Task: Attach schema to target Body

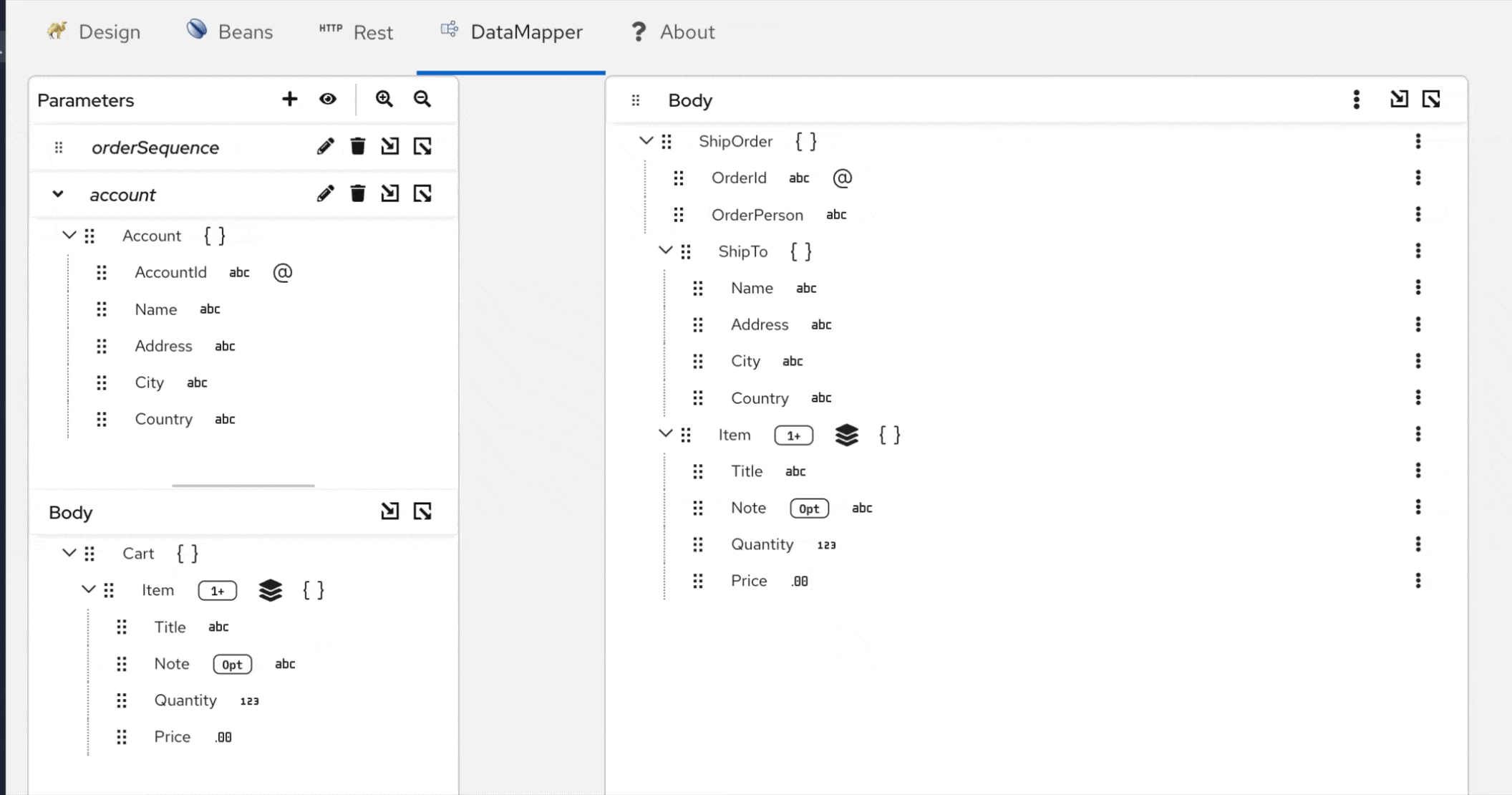Action: pyautogui.click(x=1399, y=100)
